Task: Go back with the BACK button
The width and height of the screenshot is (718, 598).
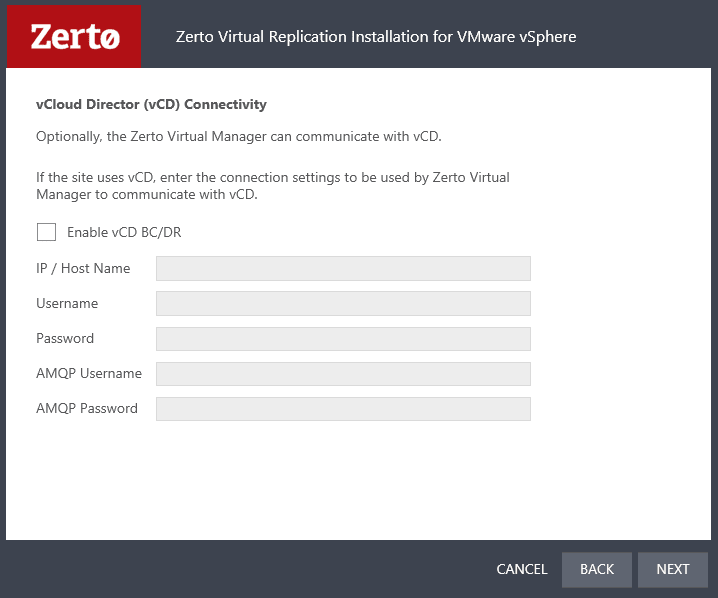Action: (x=597, y=570)
